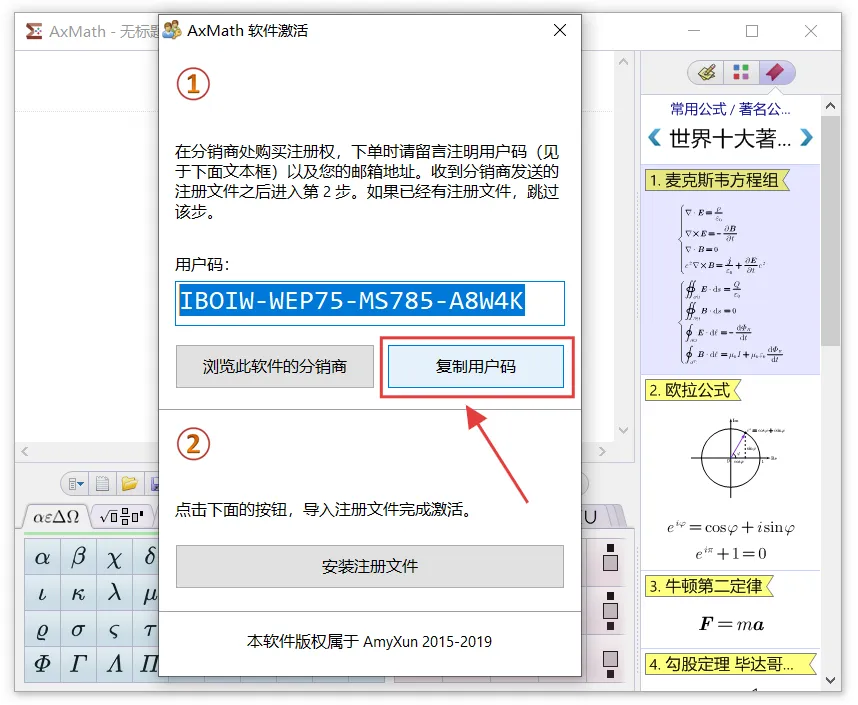Image resolution: width=858 pixels, height=705 pixels.
Task: Open the list dropdown menu in bottom toolbar
Action: point(76,484)
